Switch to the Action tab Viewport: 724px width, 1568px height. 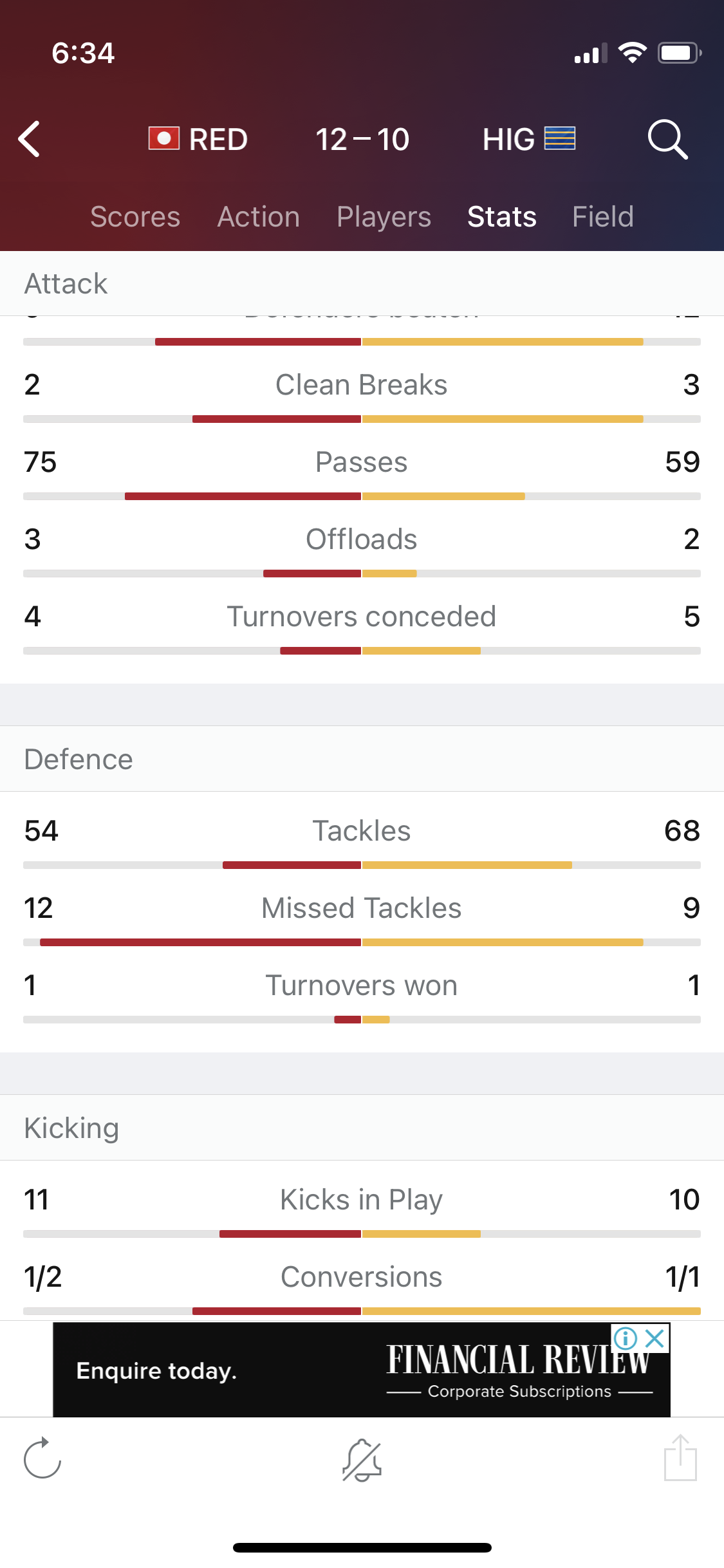[259, 217]
